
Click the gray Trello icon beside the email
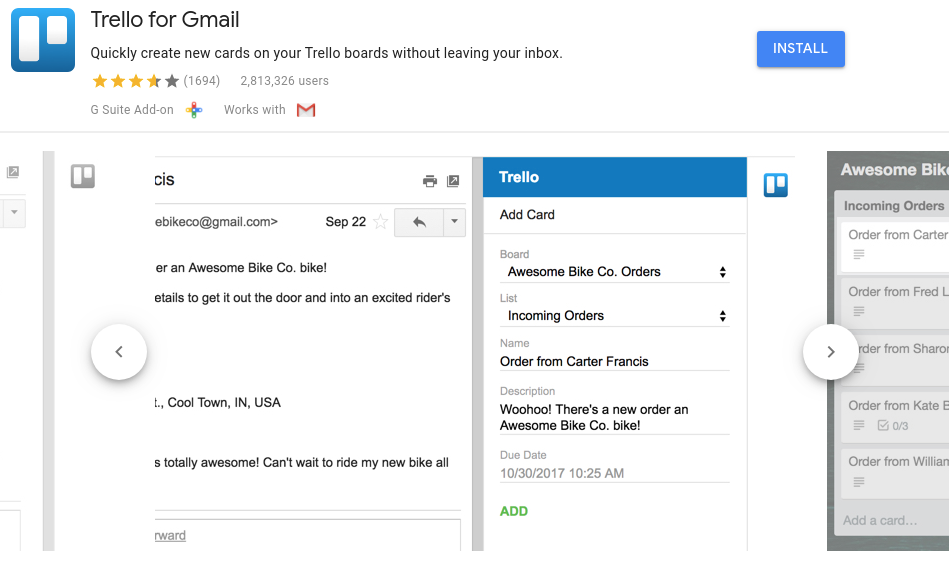[x=83, y=177]
